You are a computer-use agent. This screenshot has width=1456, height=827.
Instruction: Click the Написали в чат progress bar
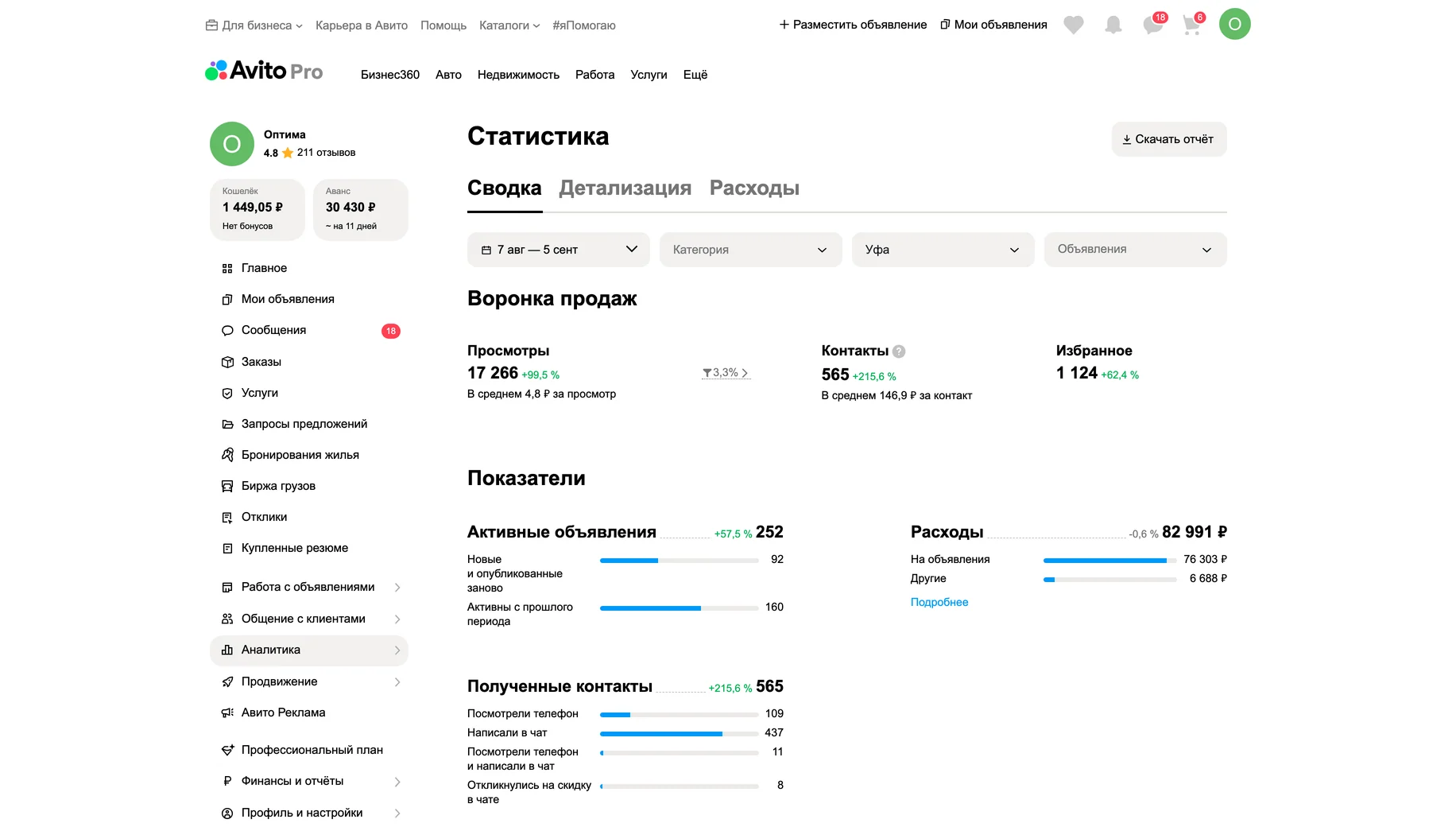point(680,734)
